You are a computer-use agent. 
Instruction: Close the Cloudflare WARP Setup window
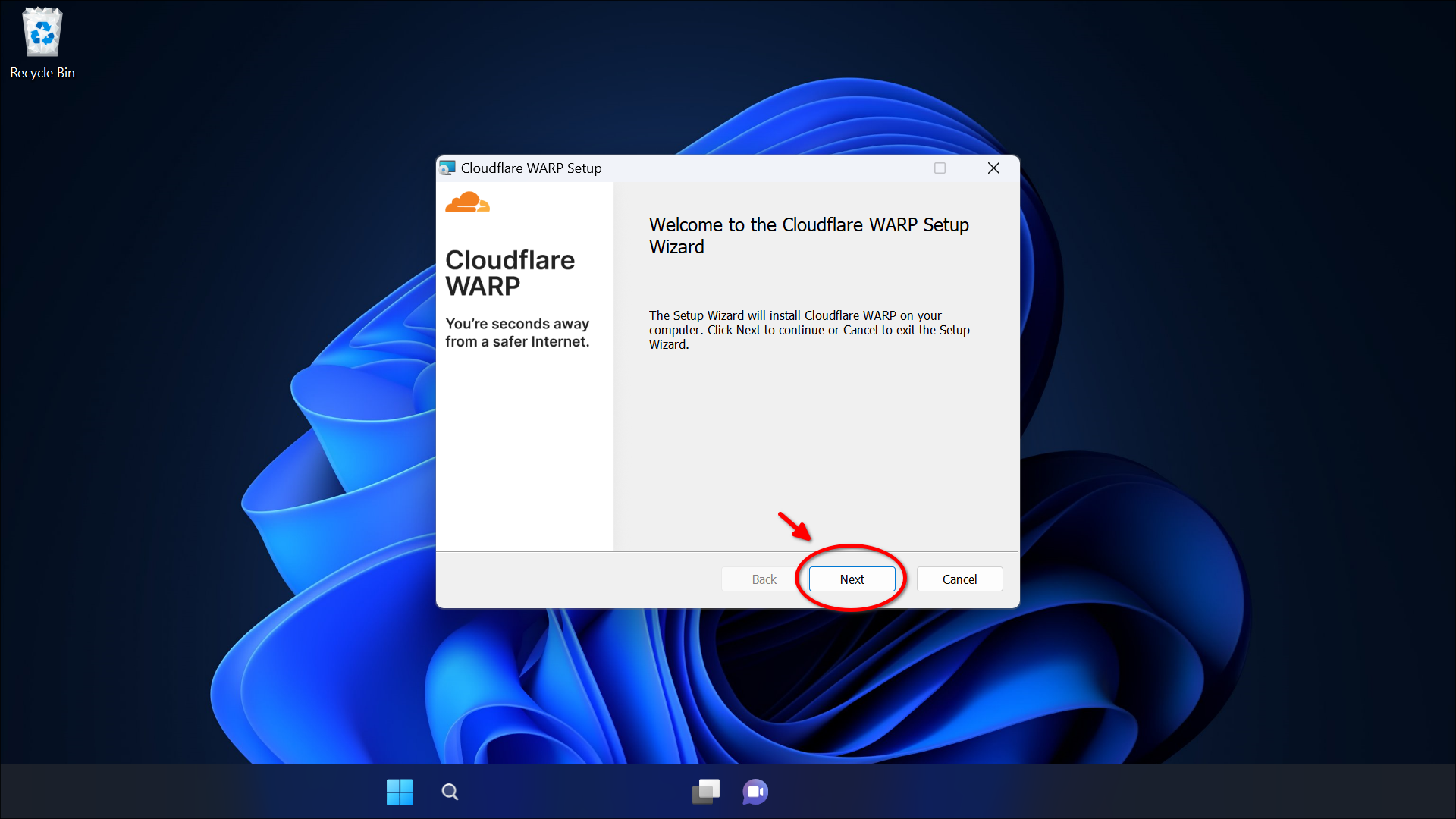[x=993, y=168]
